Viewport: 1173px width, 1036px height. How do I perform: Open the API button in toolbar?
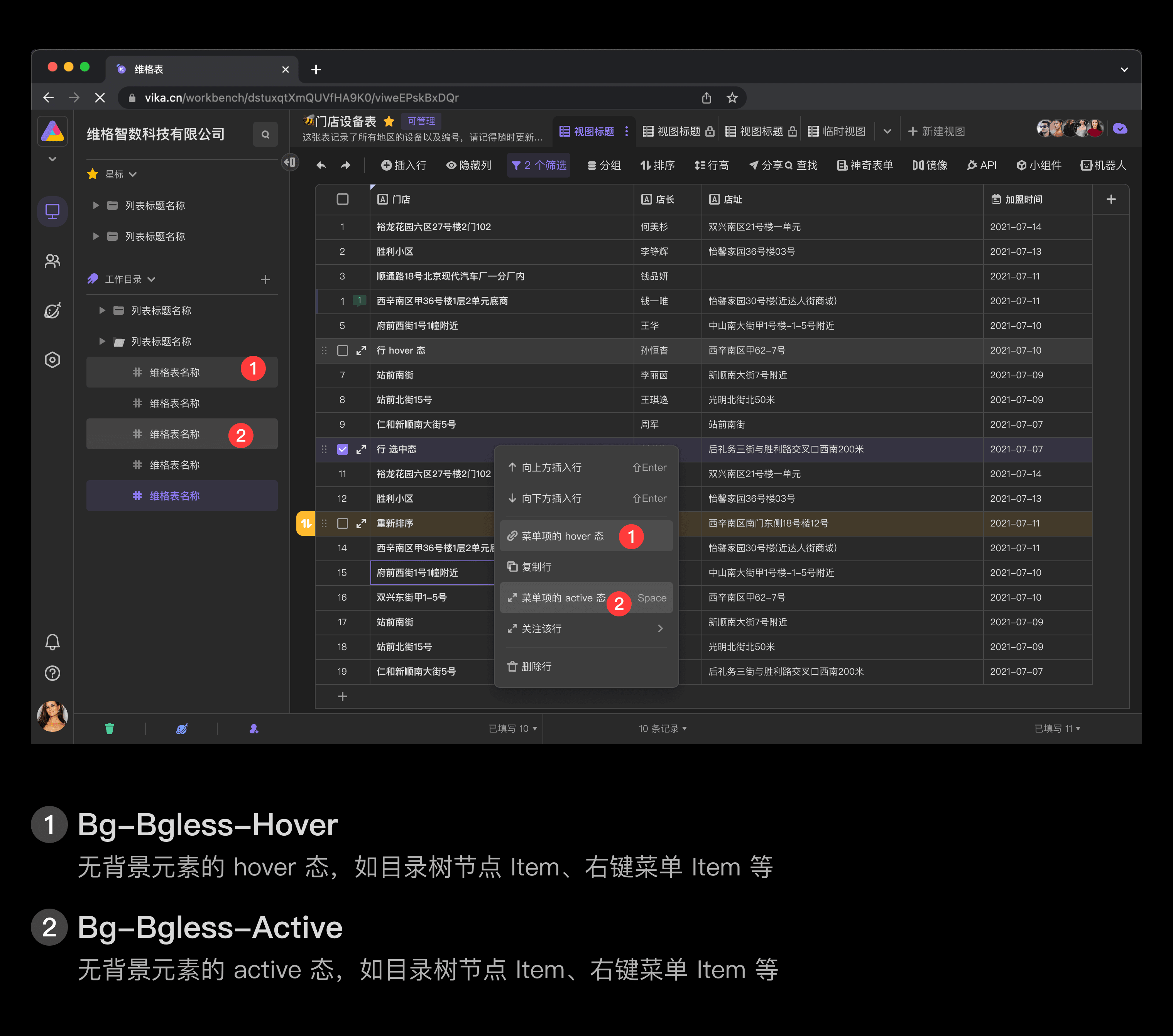pos(981,165)
